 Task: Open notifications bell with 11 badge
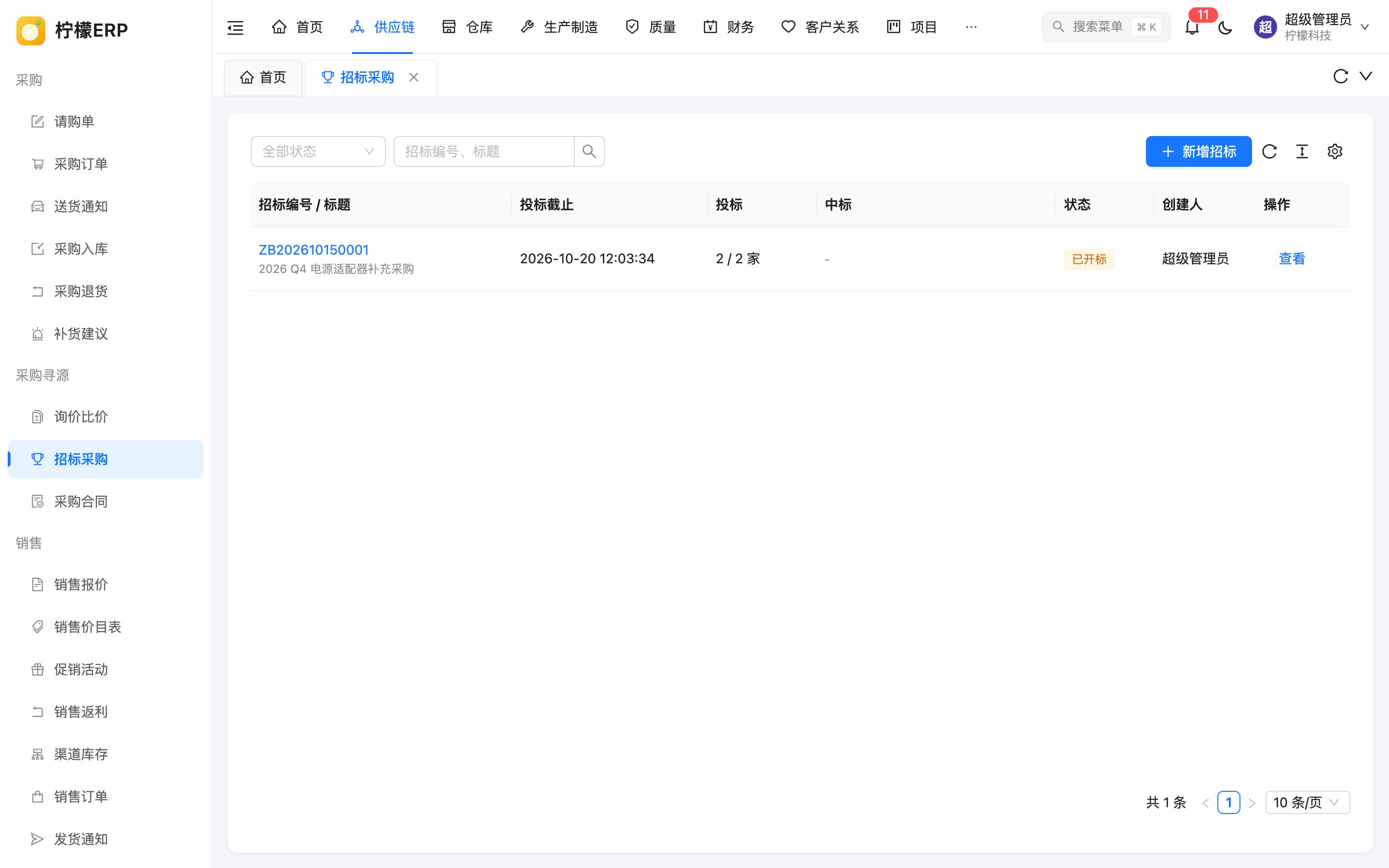pyautogui.click(x=1192, y=27)
